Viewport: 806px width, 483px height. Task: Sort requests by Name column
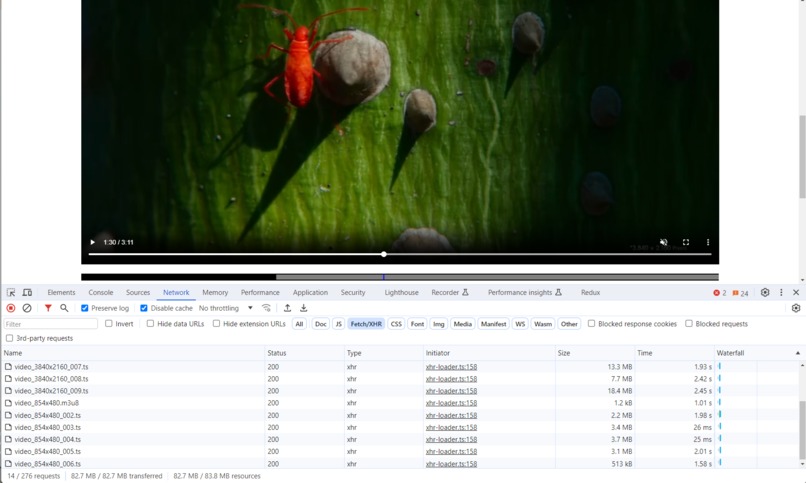coord(133,353)
